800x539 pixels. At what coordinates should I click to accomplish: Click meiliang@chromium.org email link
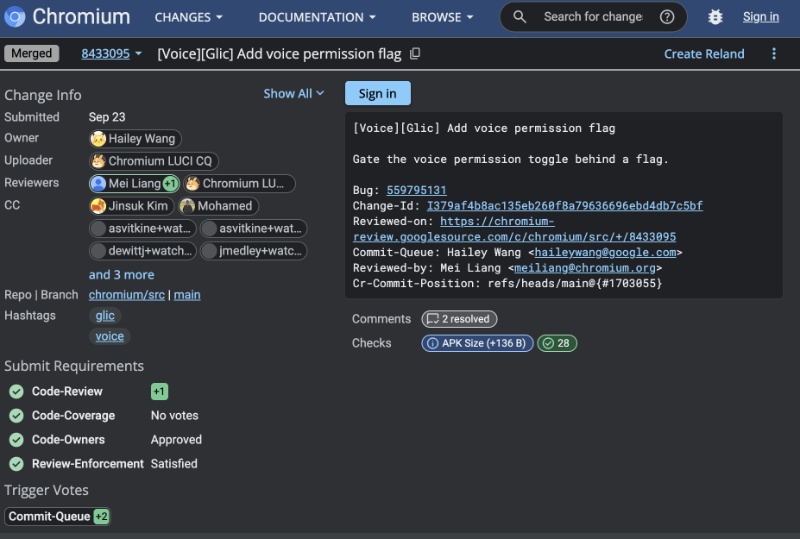click(x=585, y=268)
